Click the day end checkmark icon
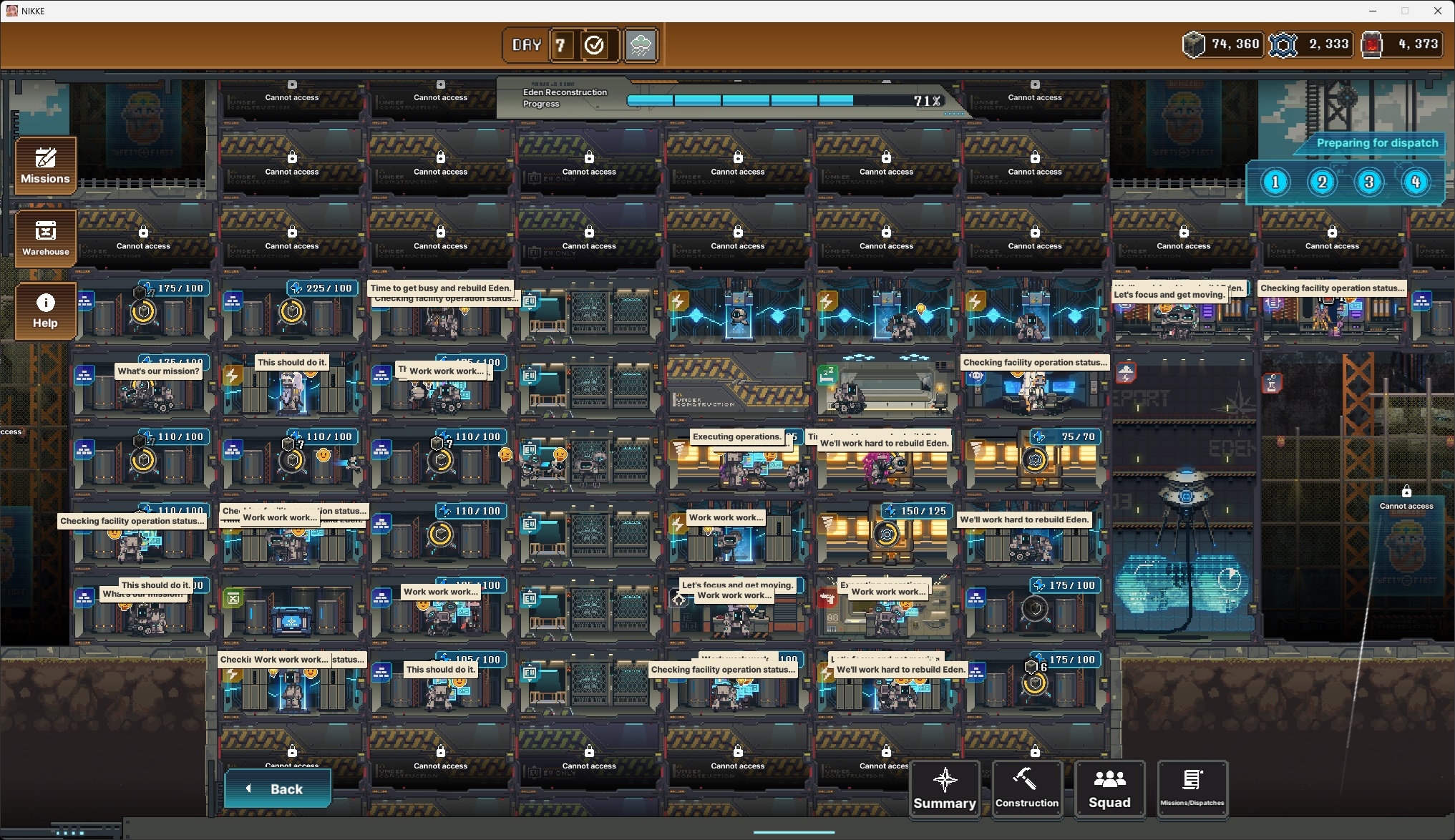Image resolution: width=1455 pixels, height=840 pixels. click(x=594, y=45)
